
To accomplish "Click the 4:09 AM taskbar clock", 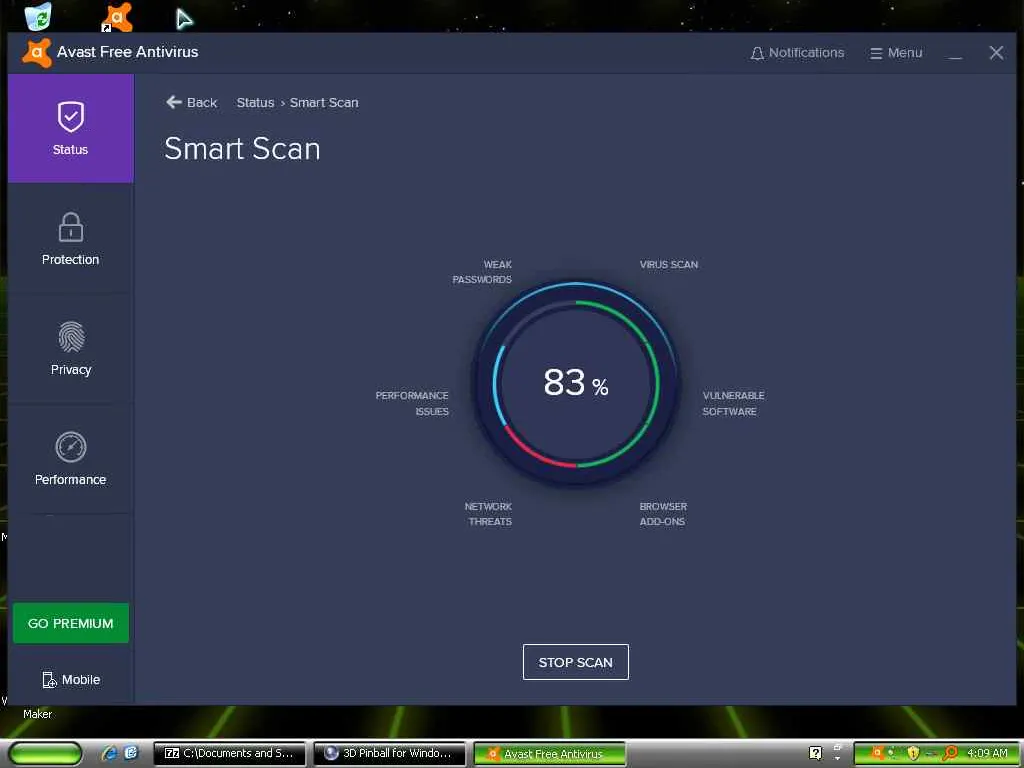I will pyautogui.click(x=987, y=753).
